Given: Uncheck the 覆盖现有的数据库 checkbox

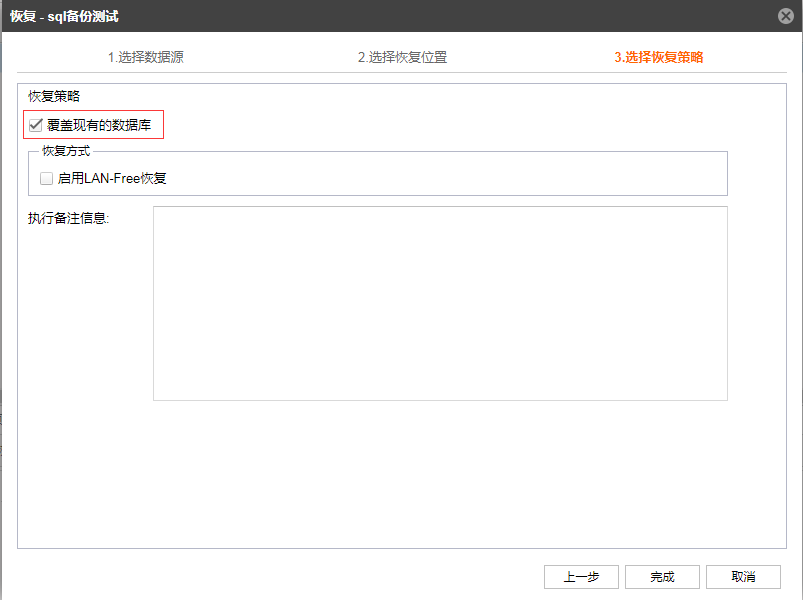Looking at the screenshot, I should [x=35, y=125].
